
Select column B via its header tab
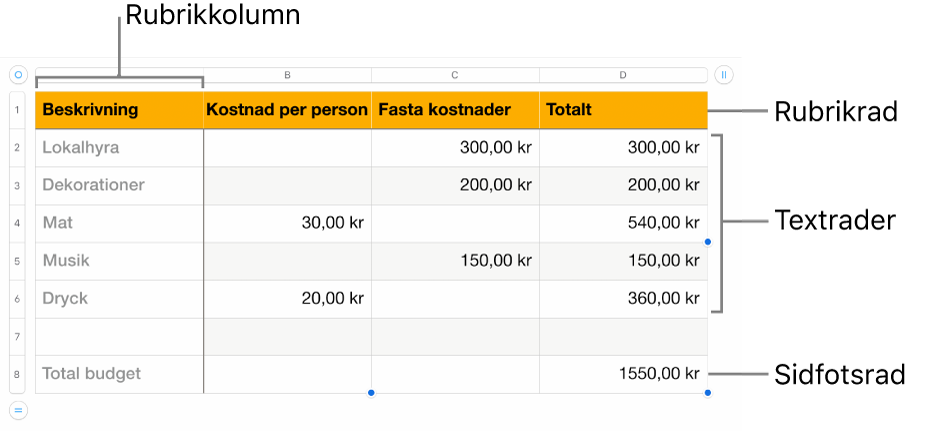pos(287,75)
